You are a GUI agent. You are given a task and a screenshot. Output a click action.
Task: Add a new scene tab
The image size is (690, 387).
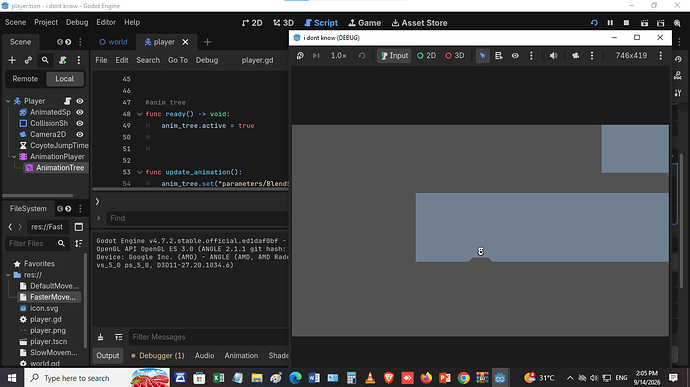(x=207, y=42)
